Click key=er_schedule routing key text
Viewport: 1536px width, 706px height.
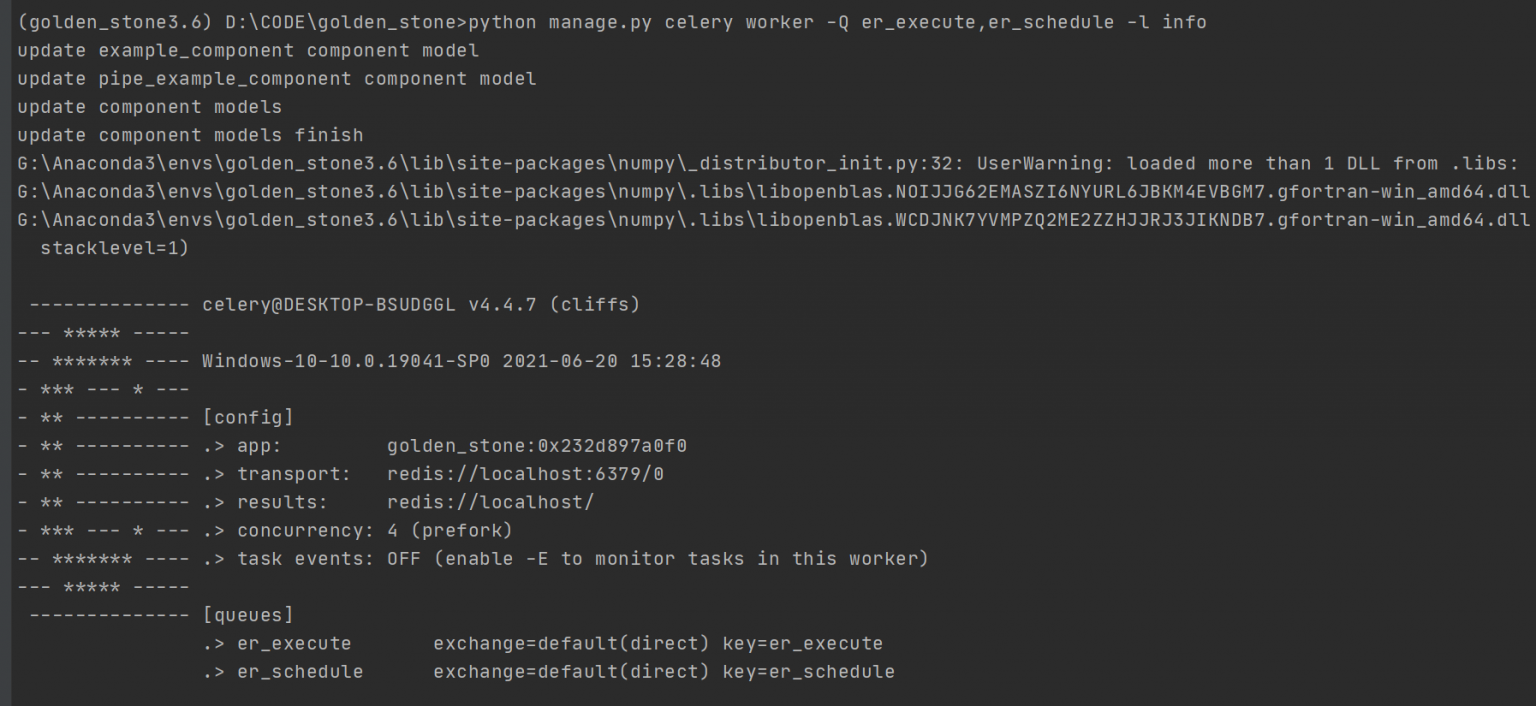(x=808, y=672)
